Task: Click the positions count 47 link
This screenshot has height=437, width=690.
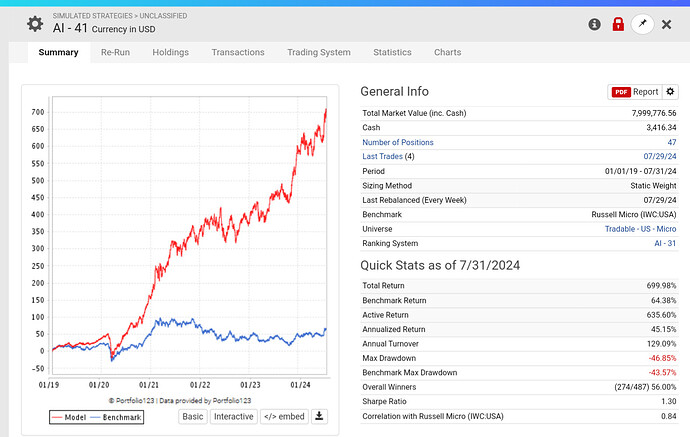Action: (672, 142)
